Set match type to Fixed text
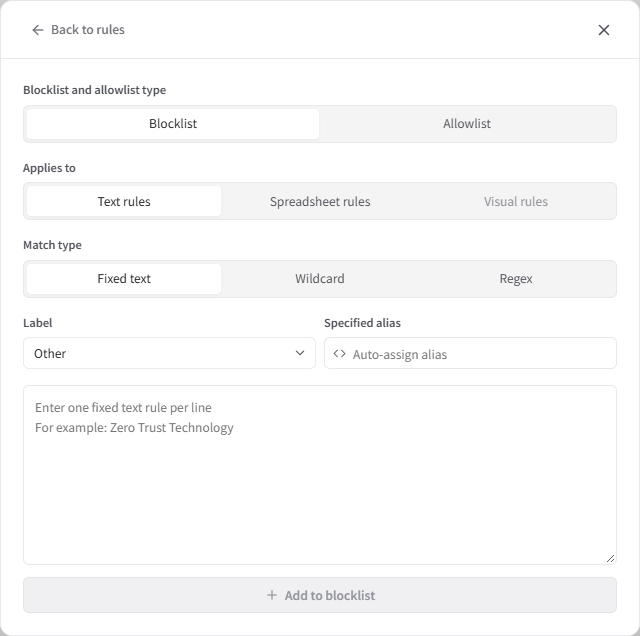 (124, 279)
